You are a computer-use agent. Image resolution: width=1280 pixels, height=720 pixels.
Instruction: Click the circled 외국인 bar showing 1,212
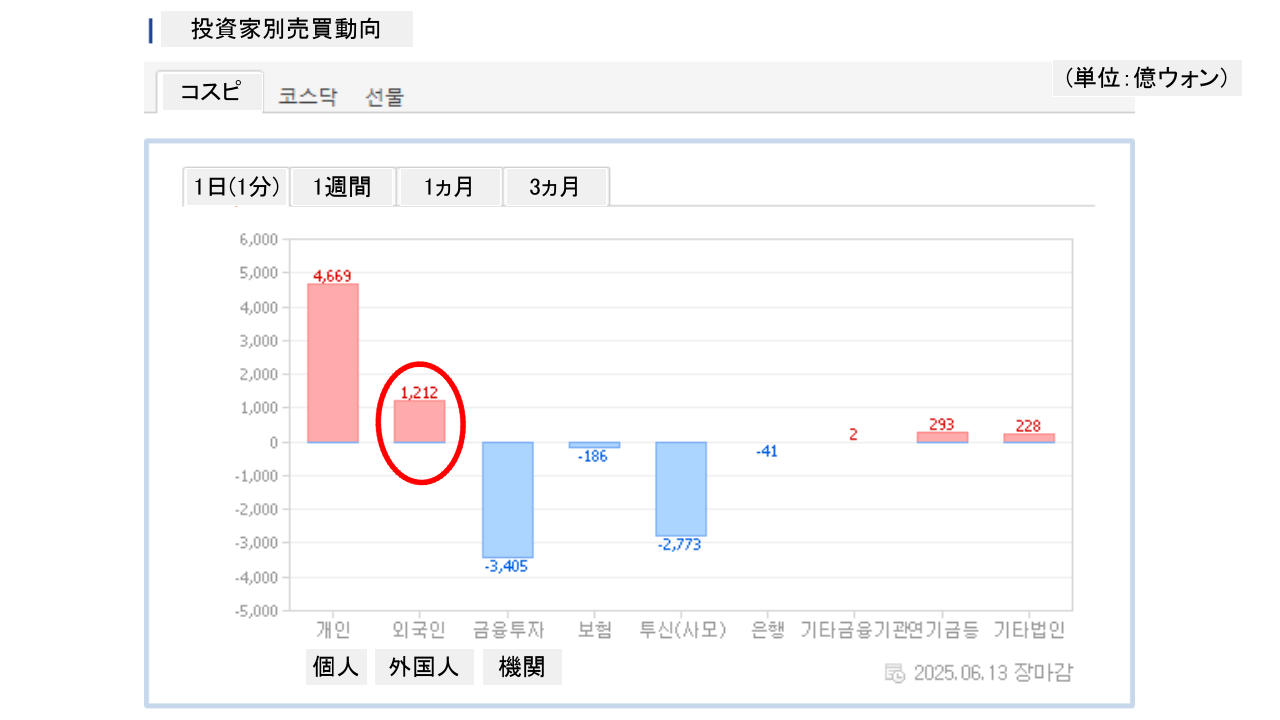tap(420, 421)
